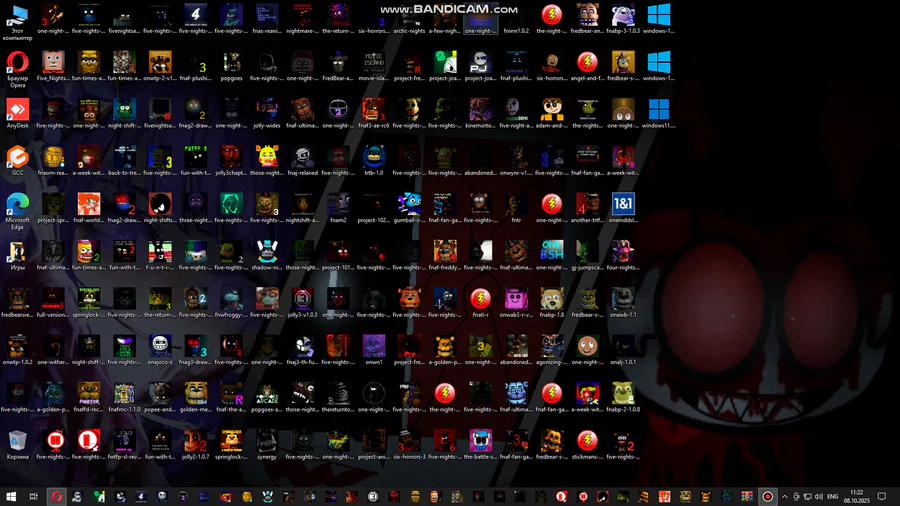Show hidden system tray icons
Image resolution: width=900 pixels, height=506 pixels.
(785, 496)
